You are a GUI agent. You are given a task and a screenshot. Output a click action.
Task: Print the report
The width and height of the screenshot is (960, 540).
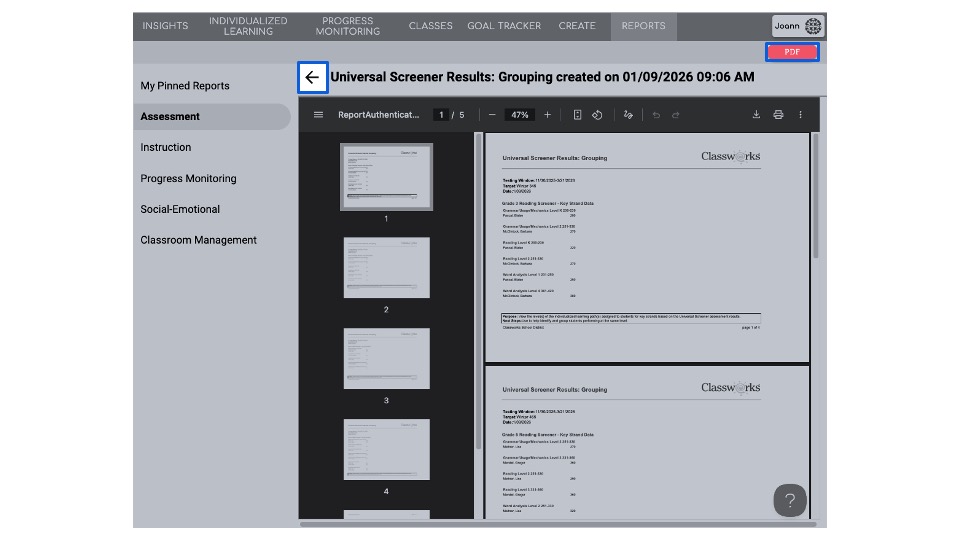[x=778, y=114]
